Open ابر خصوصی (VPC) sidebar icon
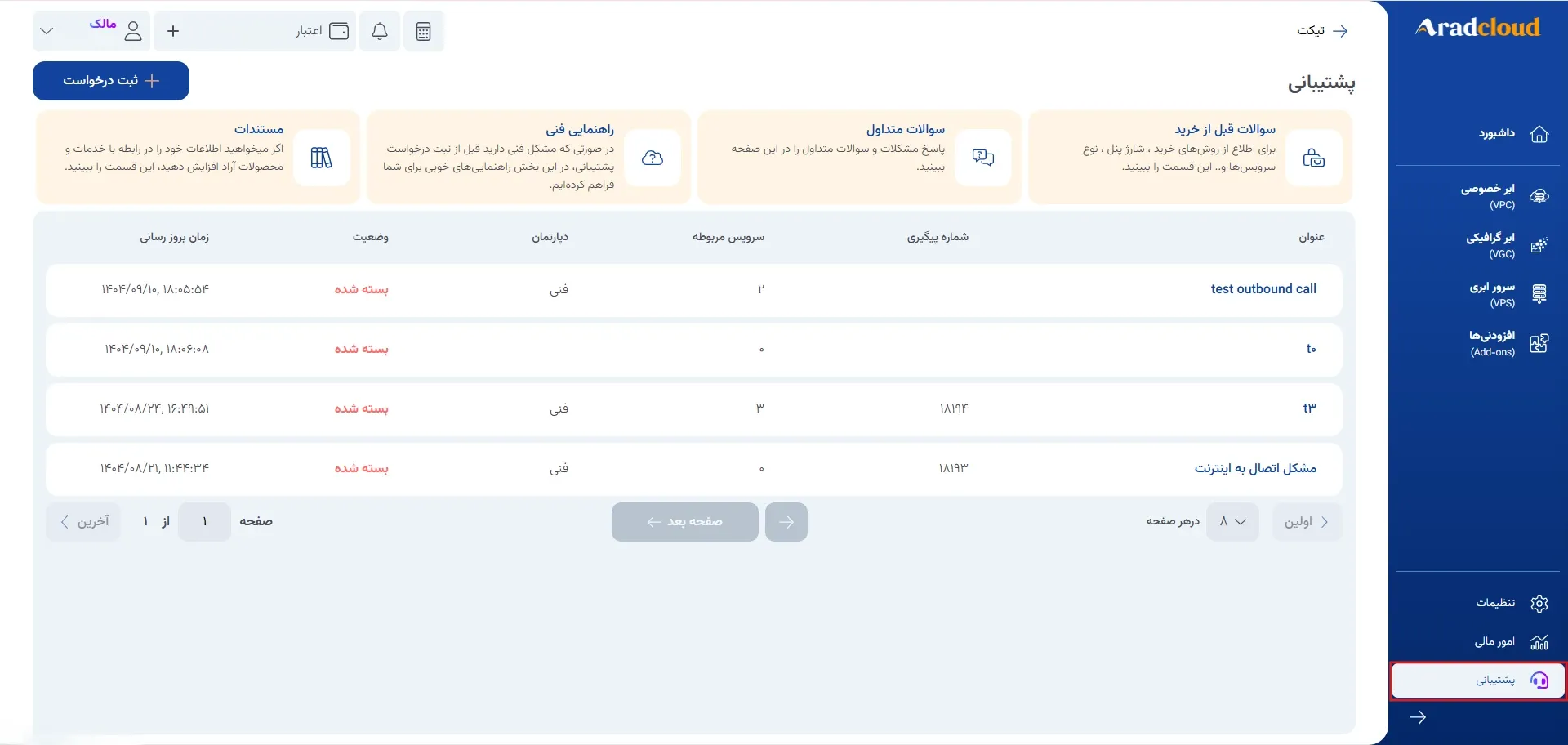This screenshot has width=1568, height=745. point(1539,196)
